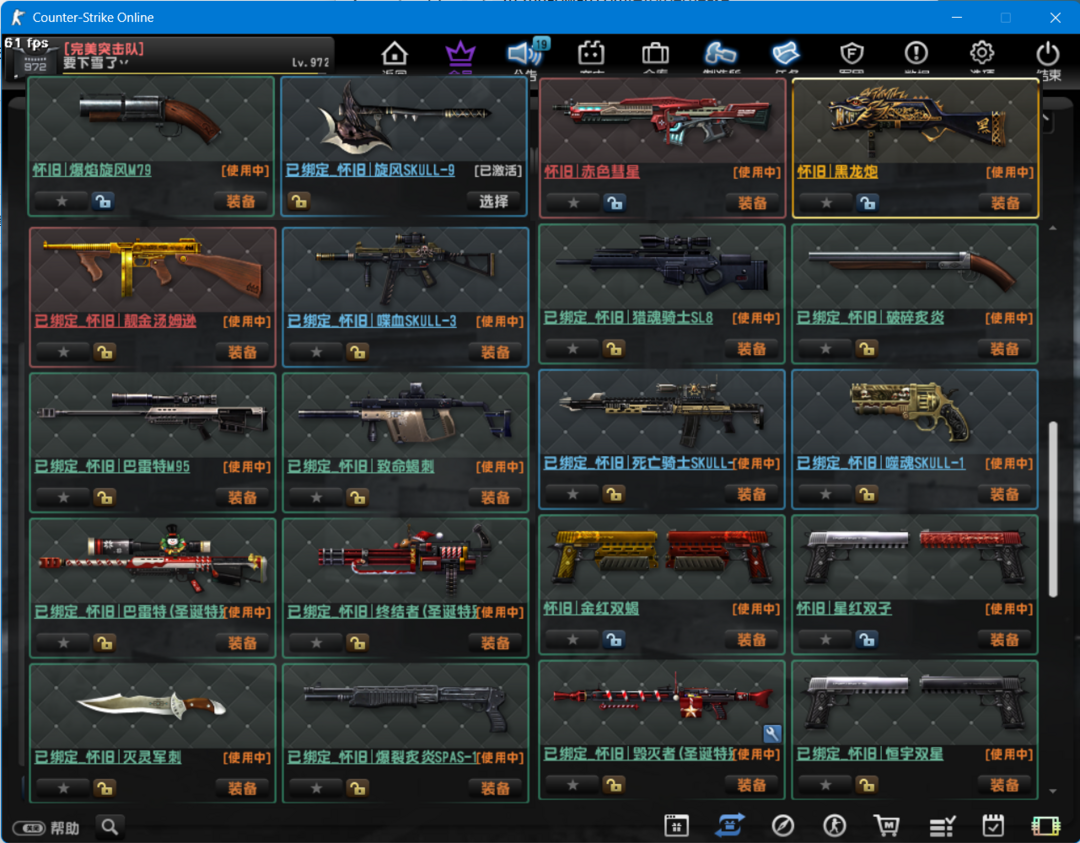The width and height of the screenshot is (1080, 843).
Task: Select the 黑龙炮 dragon cannon image
Action: 915,119
